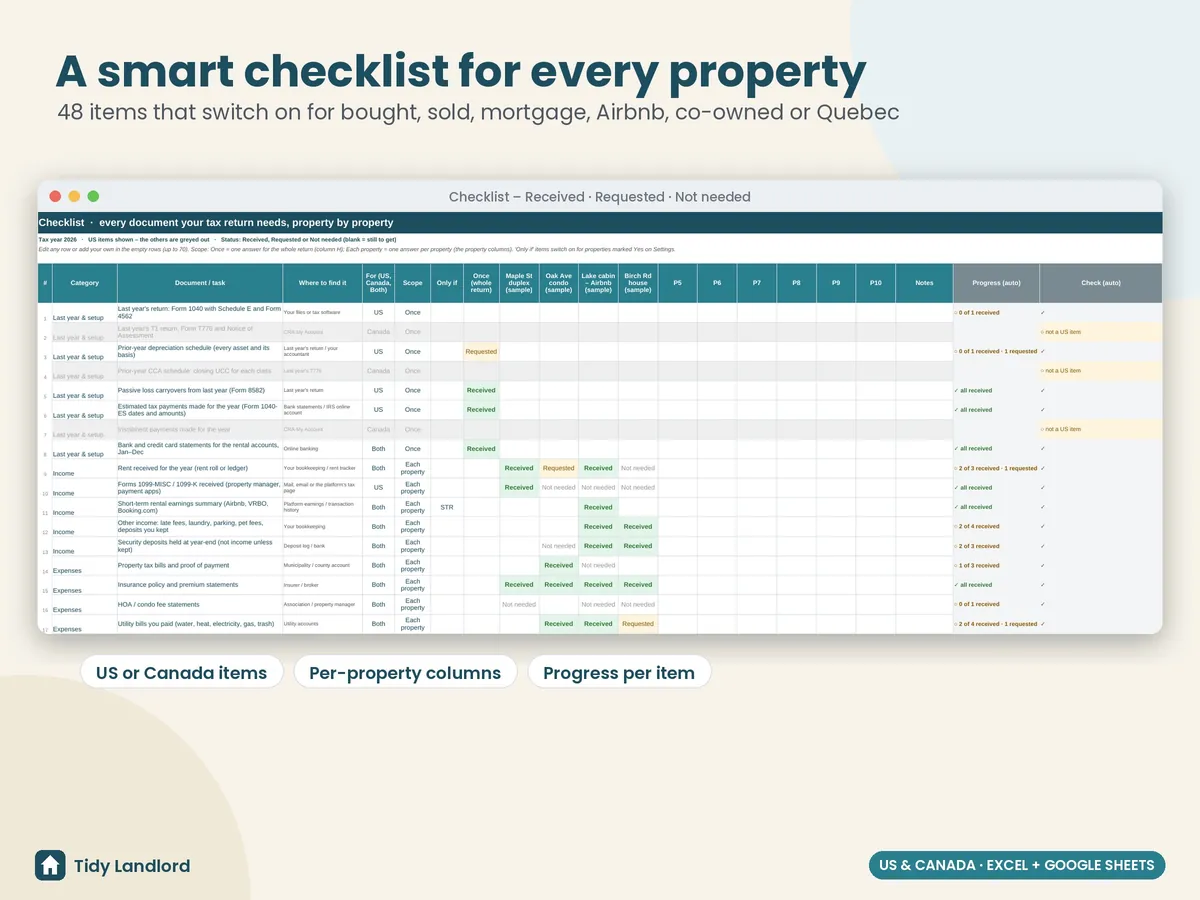Click the 'Online banking' cell
1200x900 pixels.
(x=323, y=449)
